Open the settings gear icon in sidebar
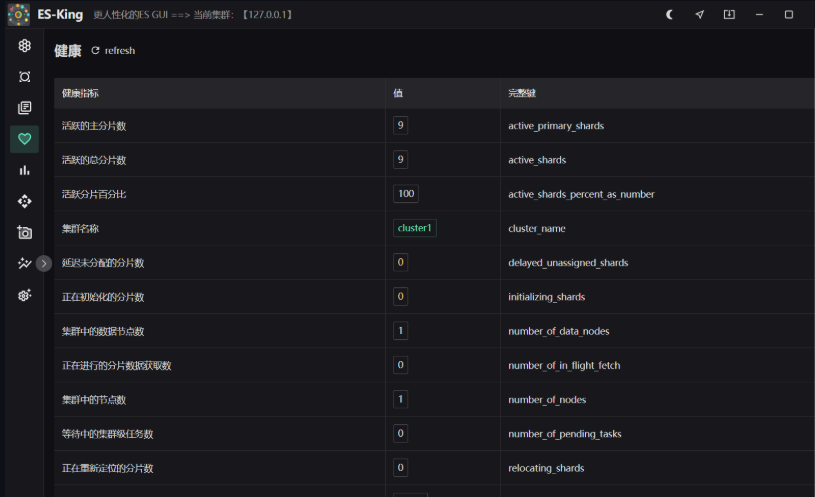 click(x=25, y=295)
